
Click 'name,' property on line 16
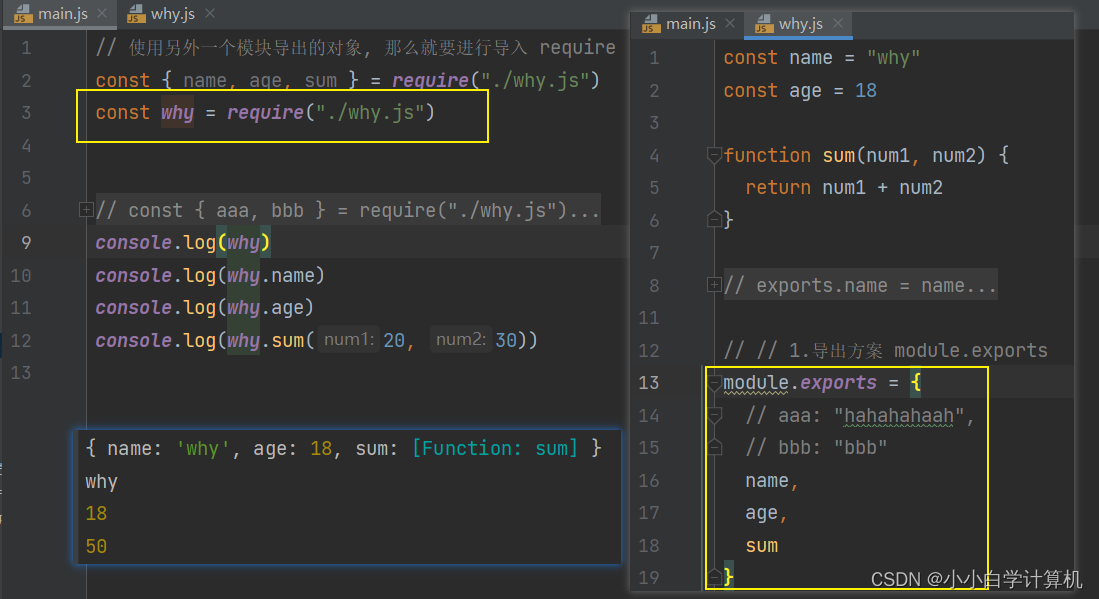772,481
